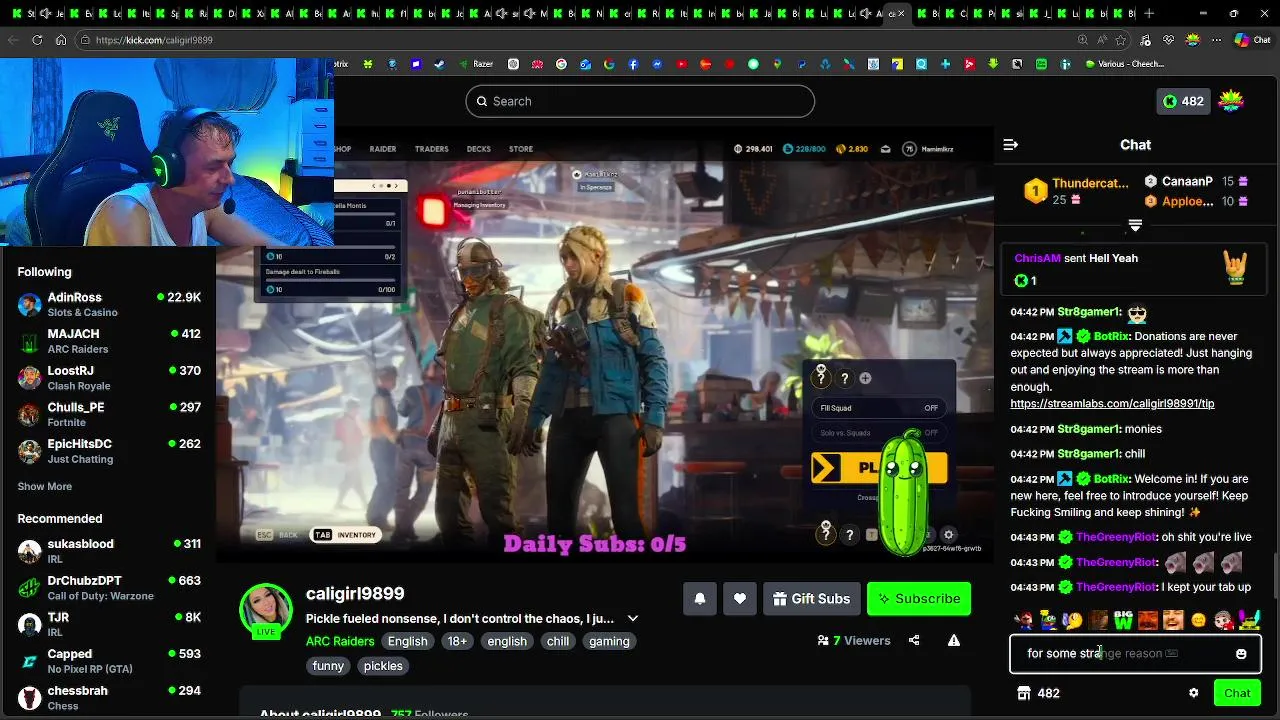Open MAJACH channel in Following

click(108, 342)
